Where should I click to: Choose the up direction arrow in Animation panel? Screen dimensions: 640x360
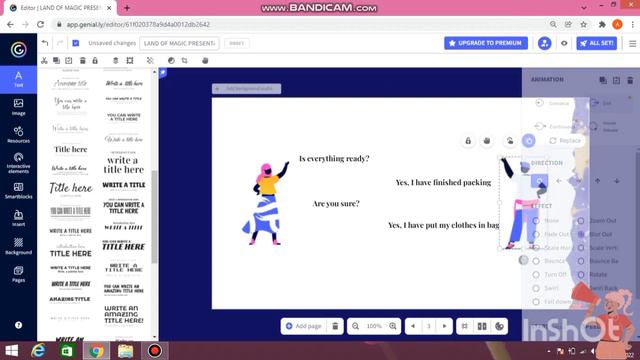click(x=598, y=181)
